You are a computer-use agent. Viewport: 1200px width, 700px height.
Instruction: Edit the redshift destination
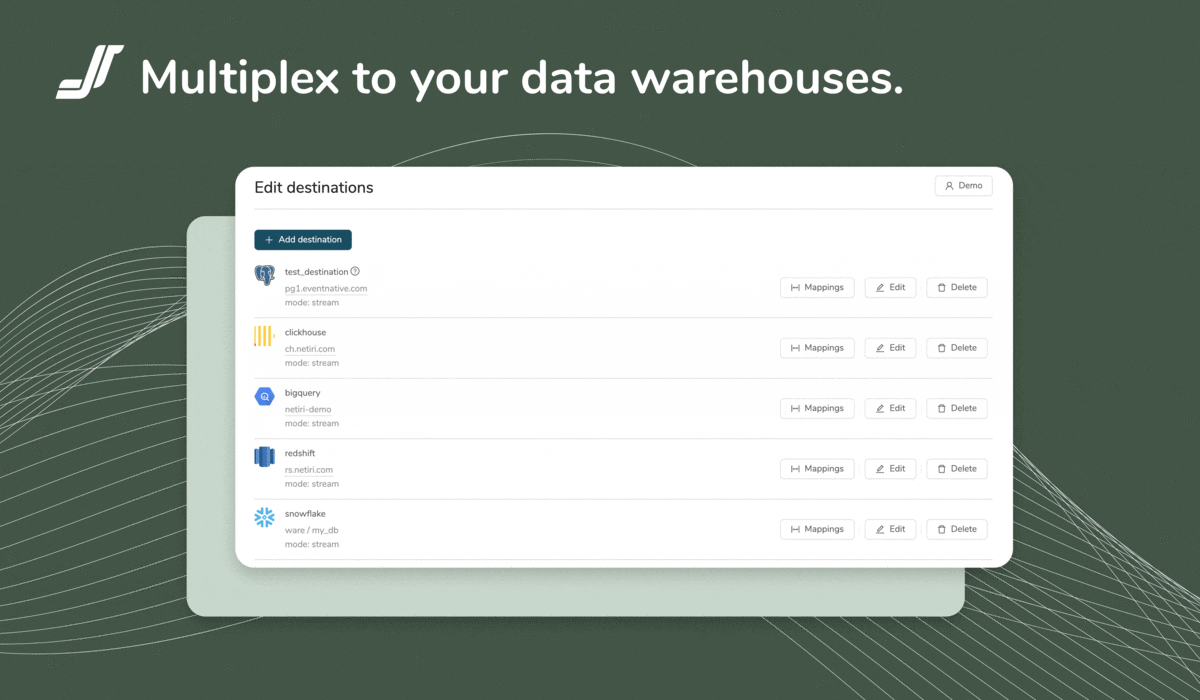tap(890, 468)
